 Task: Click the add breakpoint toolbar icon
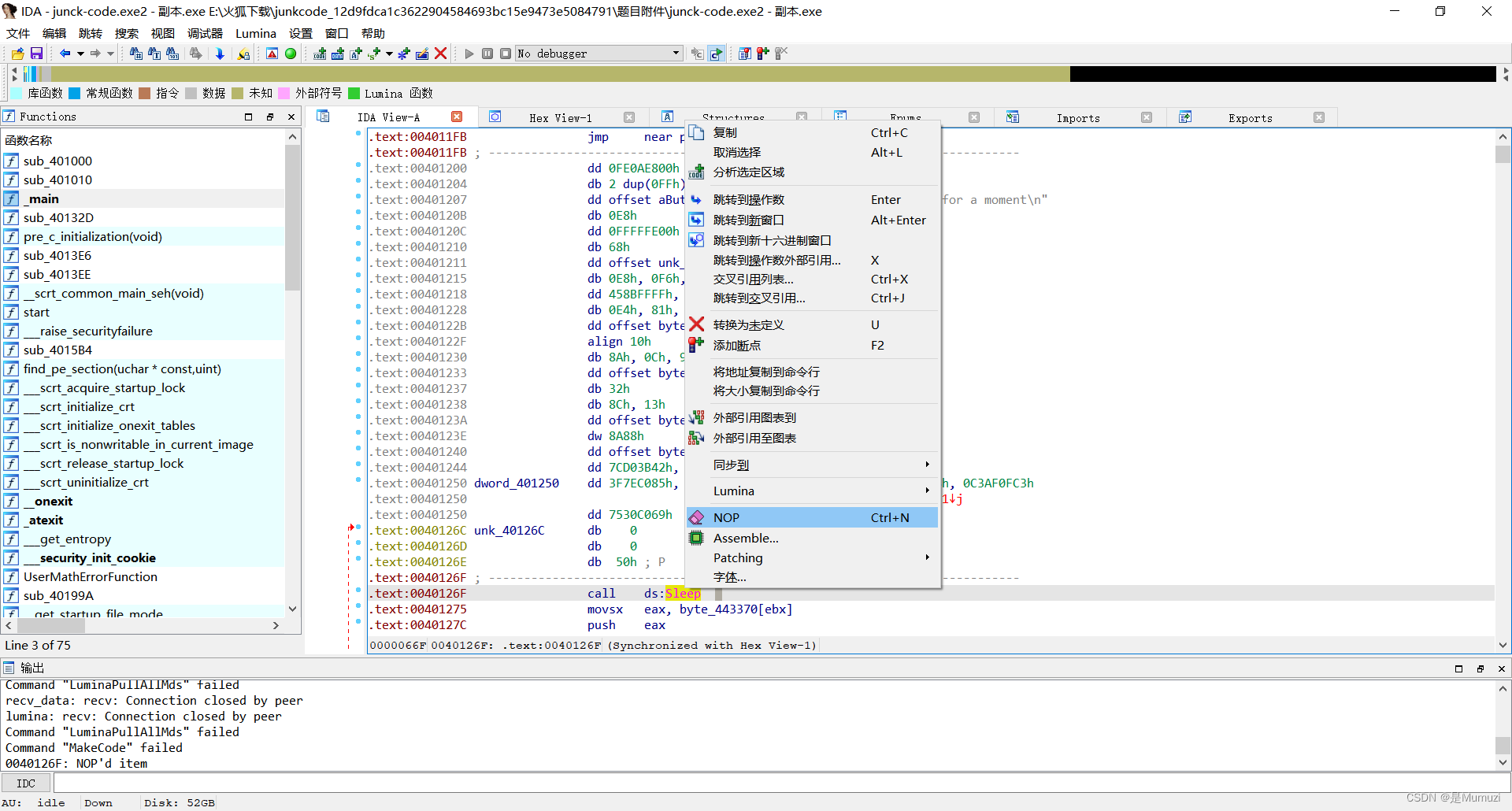click(x=762, y=54)
